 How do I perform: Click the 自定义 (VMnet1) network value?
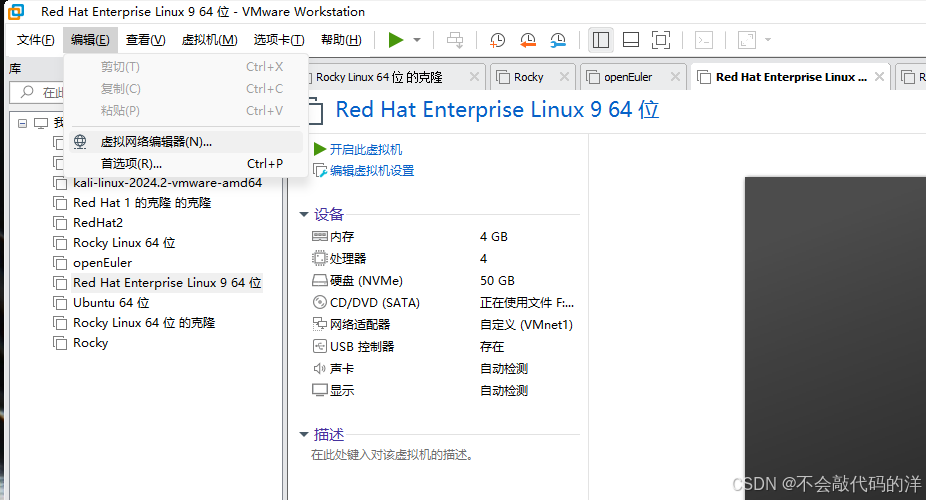[526, 325]
